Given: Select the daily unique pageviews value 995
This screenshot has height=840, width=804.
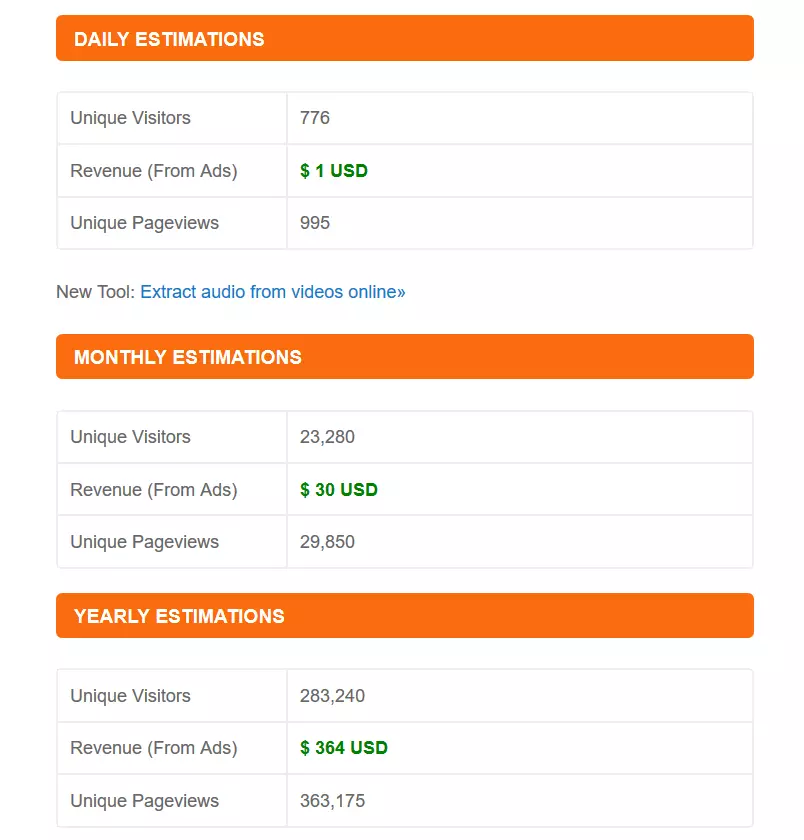Looking at the screenshot, I should pos(315,223).
